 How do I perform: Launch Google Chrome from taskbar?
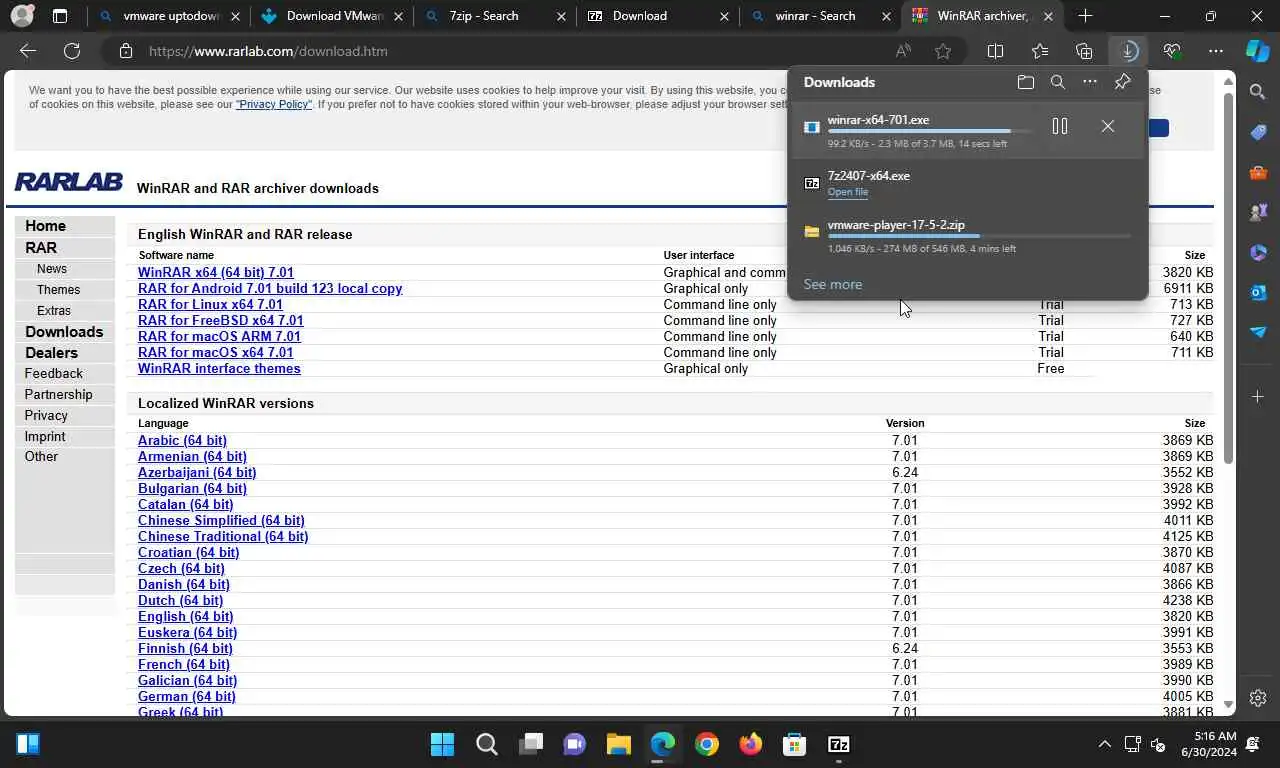pyautogui.click(x=706, y=744)
